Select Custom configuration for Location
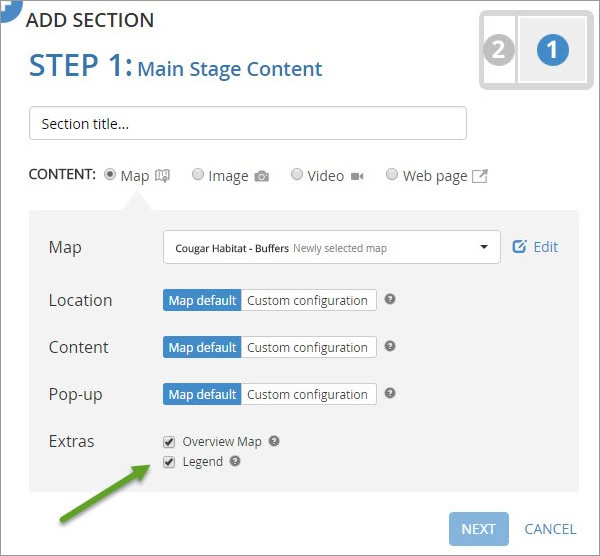 308,300
